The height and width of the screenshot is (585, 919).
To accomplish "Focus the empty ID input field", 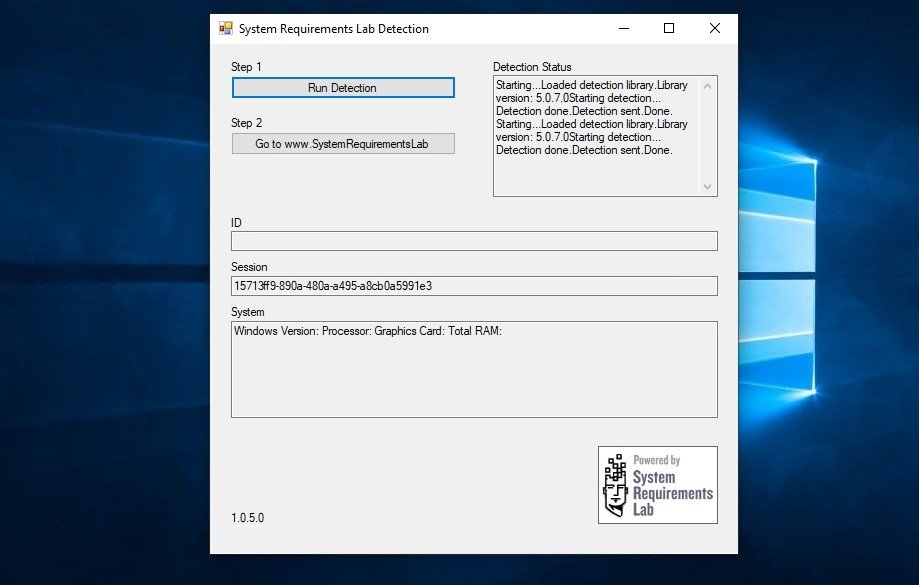I will (x=474, y=241).
